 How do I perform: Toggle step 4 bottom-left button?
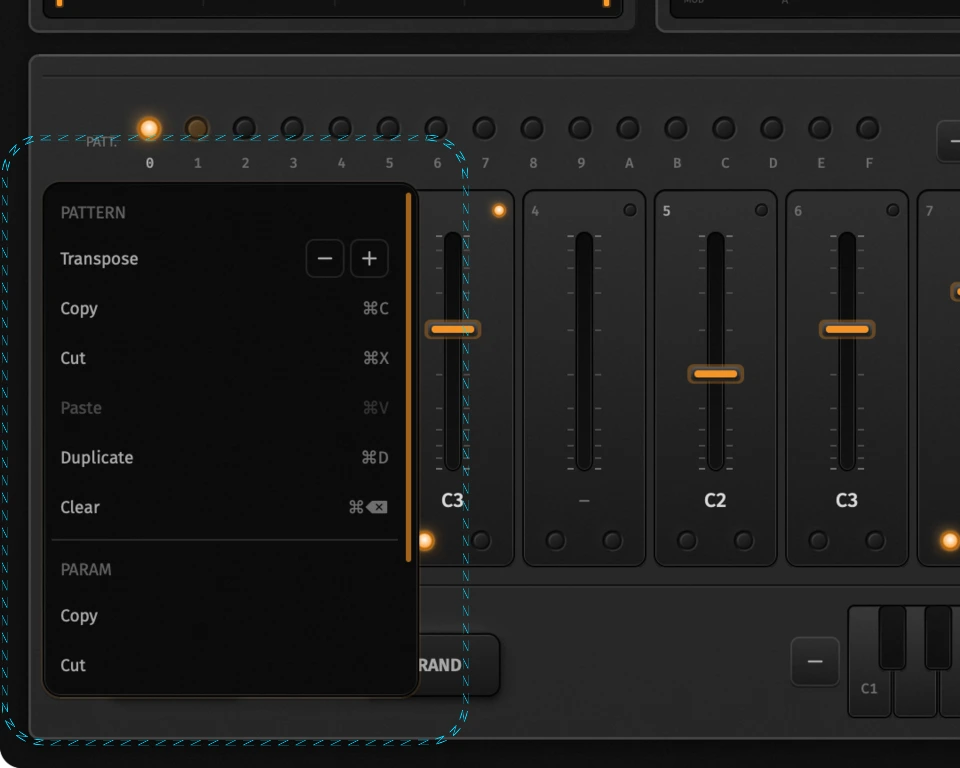click(555, 540)
